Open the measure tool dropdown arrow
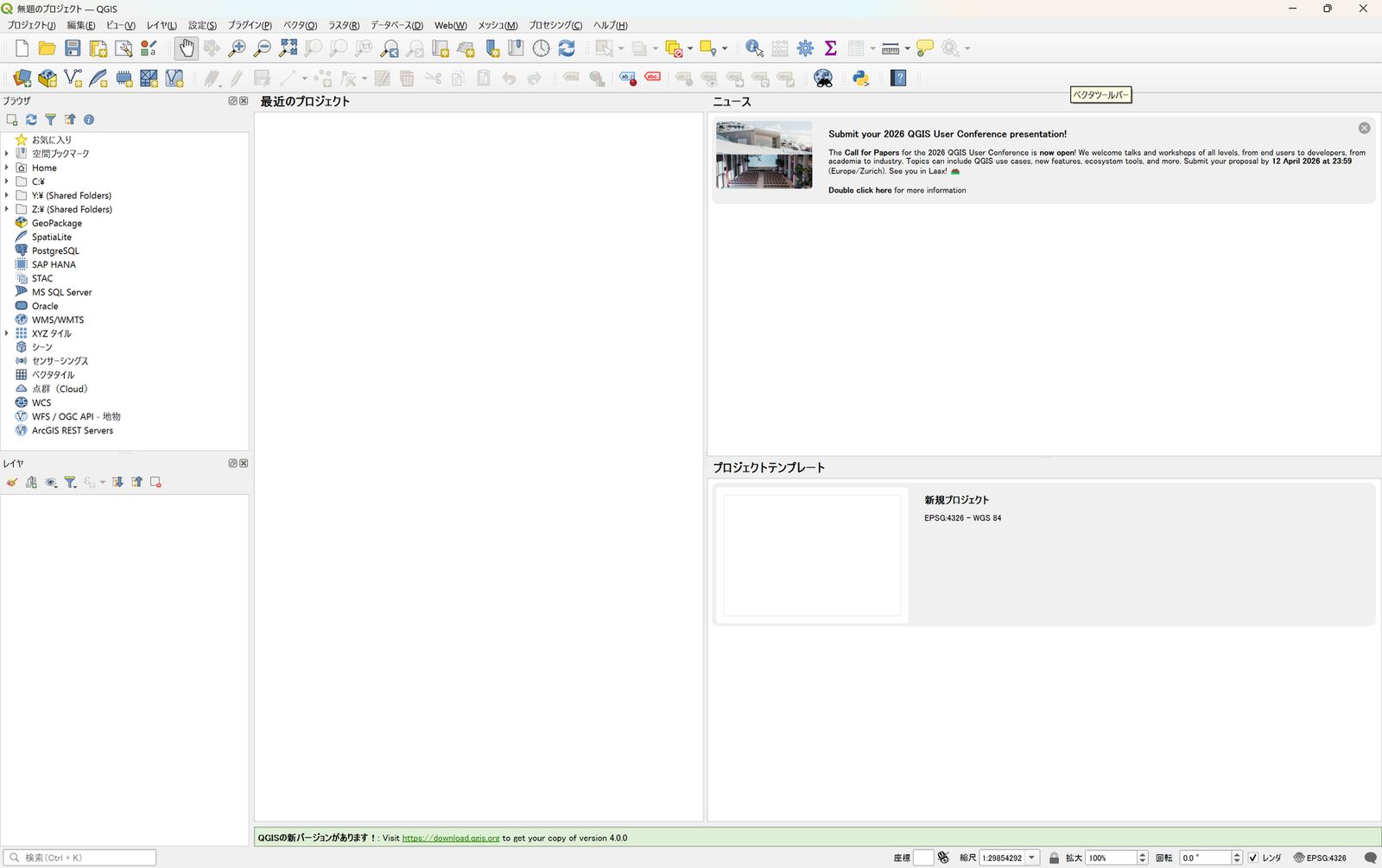Image resolution: width=1382 pixels, height=868 pixels. (x=908, y=48)
